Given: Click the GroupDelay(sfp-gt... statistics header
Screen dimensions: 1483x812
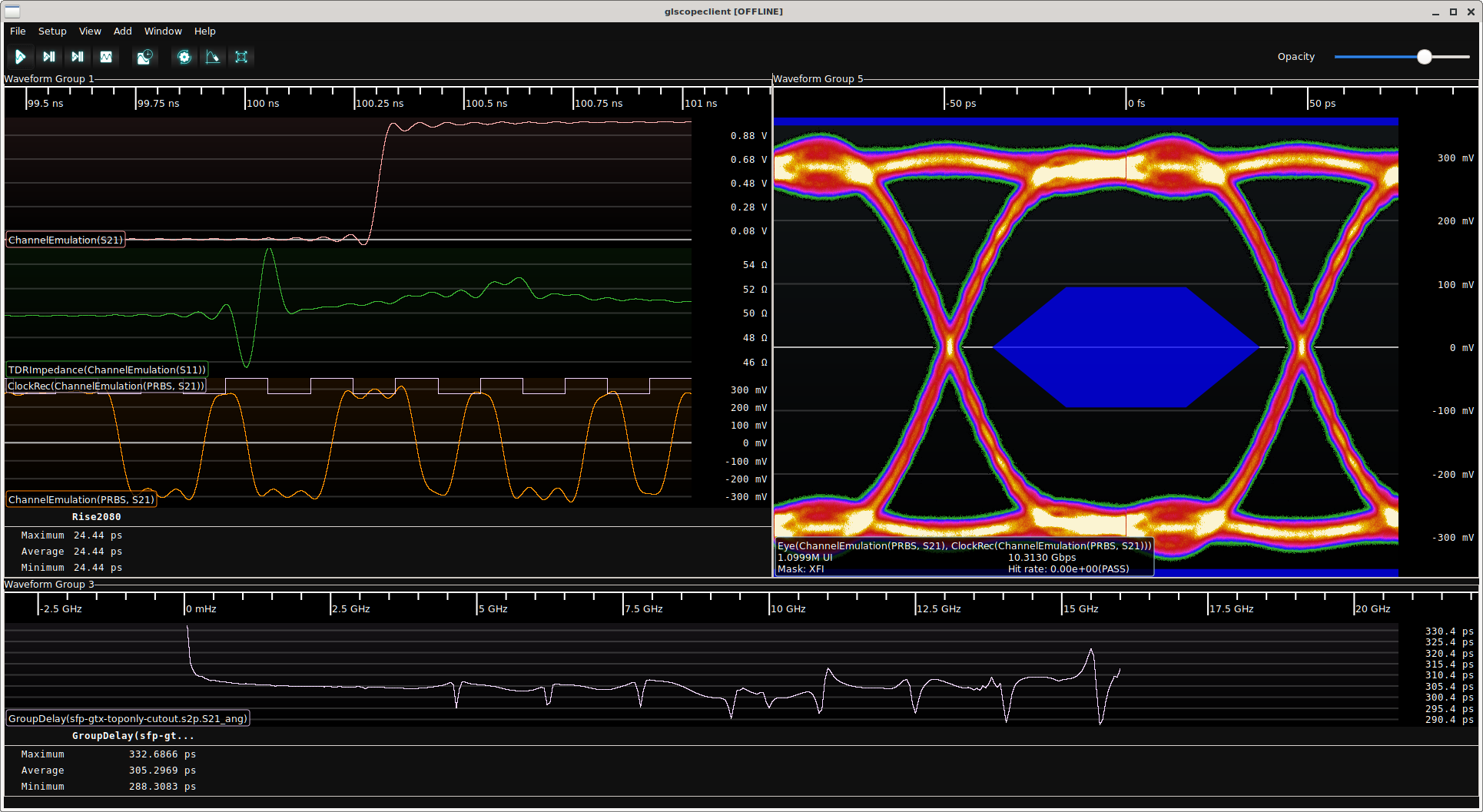Looking at the screenshot, I should coord(133,736).
